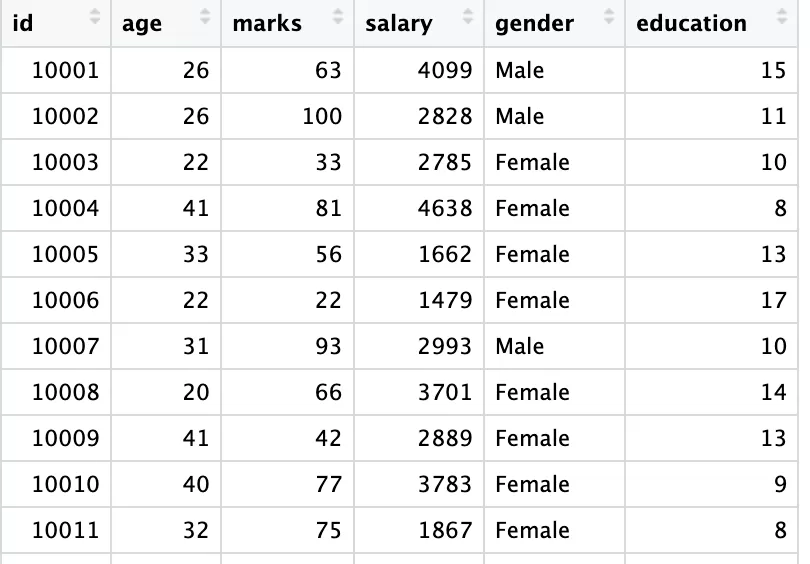The image size is (810, 564).
Task: Click the salary value 3701
Action: pos(445,392)
